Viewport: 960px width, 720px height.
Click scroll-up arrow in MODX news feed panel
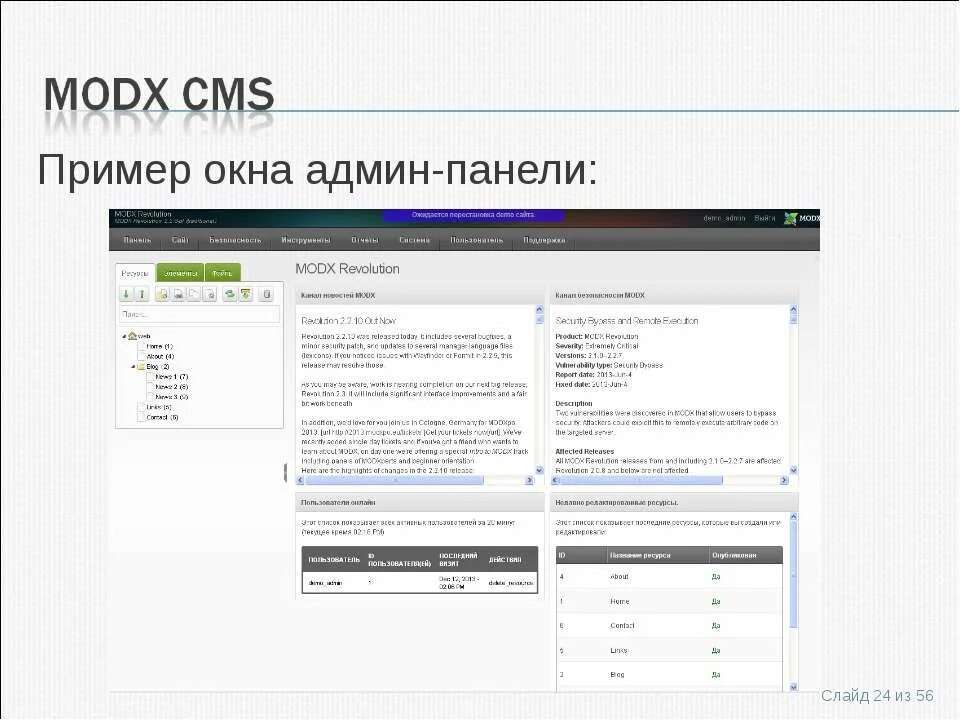click(539, 309)
